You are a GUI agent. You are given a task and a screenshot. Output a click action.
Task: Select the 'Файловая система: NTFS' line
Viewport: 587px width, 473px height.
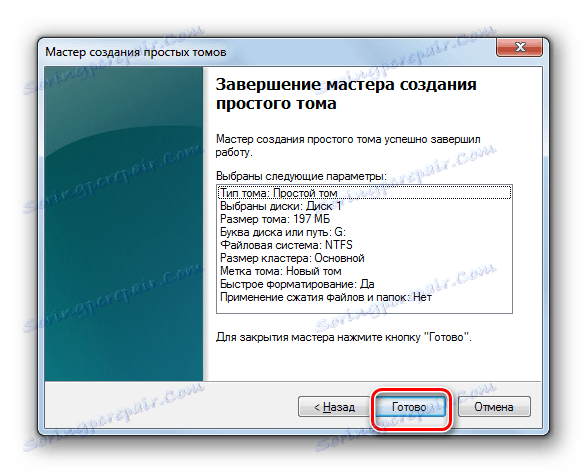[x=364, y=245]
